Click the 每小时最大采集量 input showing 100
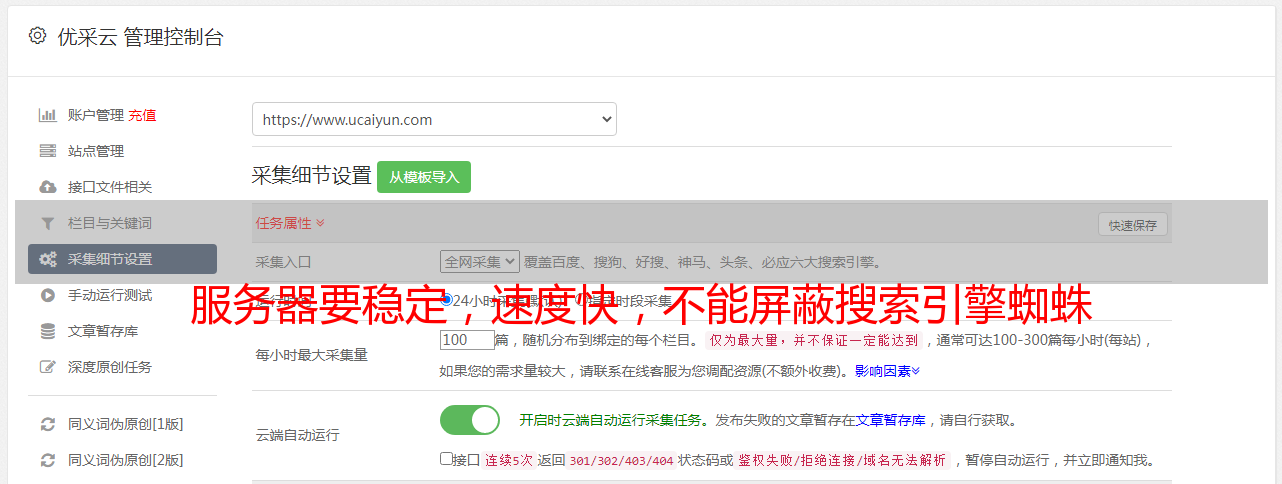 467,340
